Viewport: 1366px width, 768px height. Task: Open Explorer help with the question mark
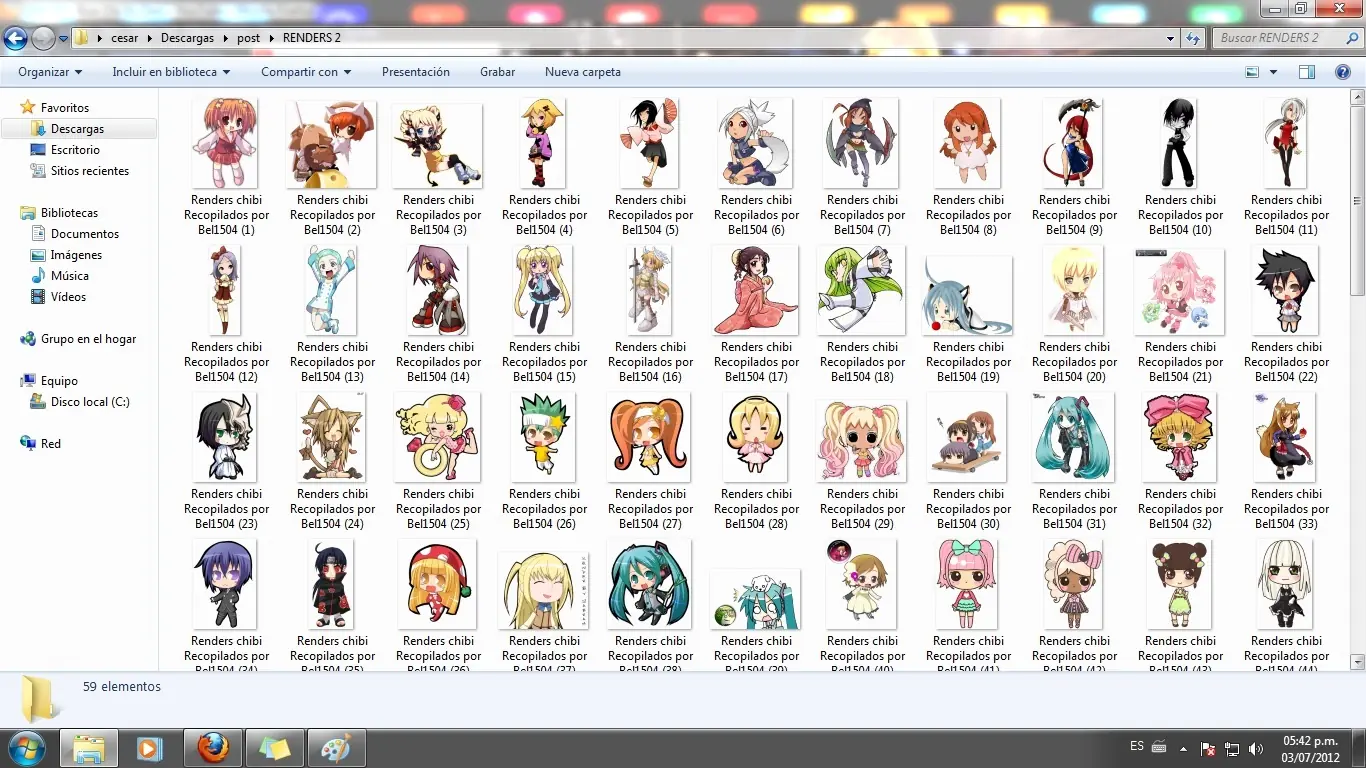pyautogui.click(x=1343, y=72)
